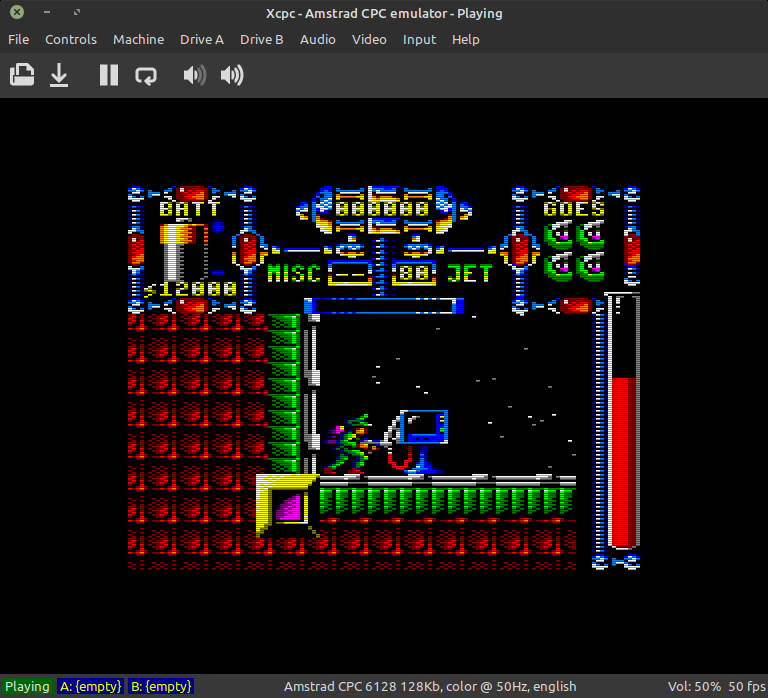
Task: Click the score counter at top center
Action: click(382, 209)
